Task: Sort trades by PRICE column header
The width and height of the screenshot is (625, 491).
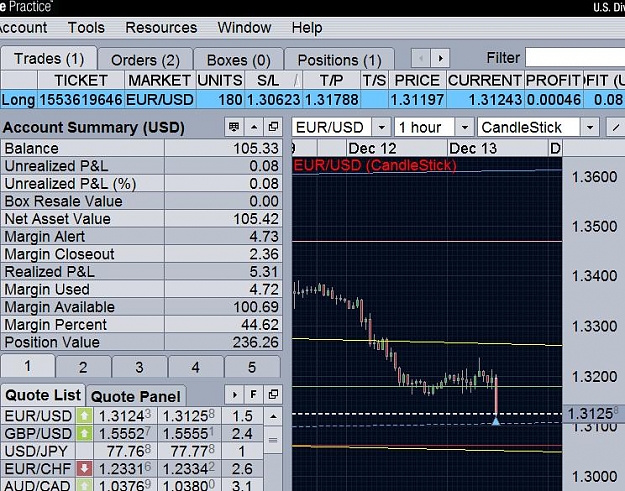Action: tap(417, 81)
